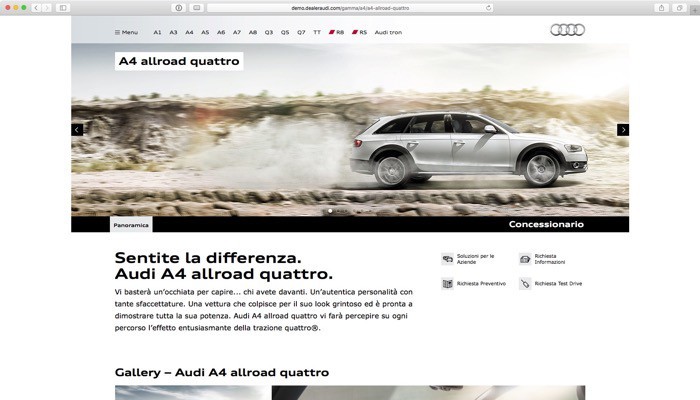Screen dimensions: 700x400
Task: Reload the page with the refresh icon
Action: [x=488, y=8]
